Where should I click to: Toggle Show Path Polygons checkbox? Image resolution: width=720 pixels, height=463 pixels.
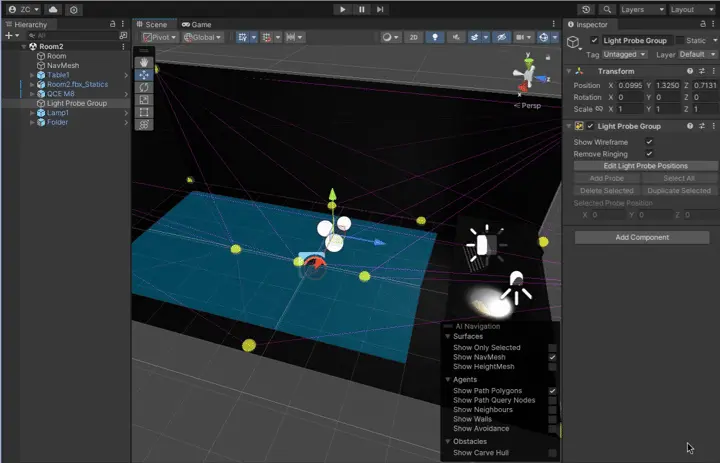[x=552, y=391]
